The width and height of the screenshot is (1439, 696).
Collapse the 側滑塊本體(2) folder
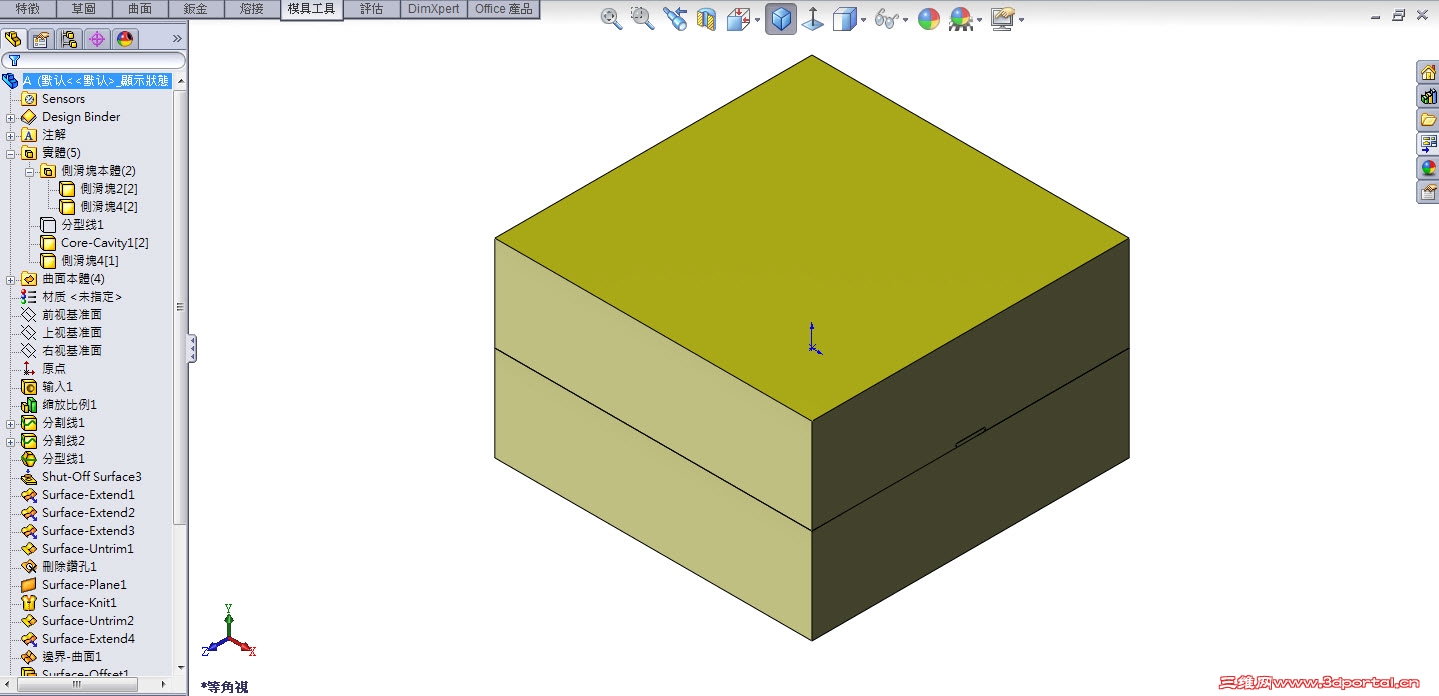pos(30,171)
